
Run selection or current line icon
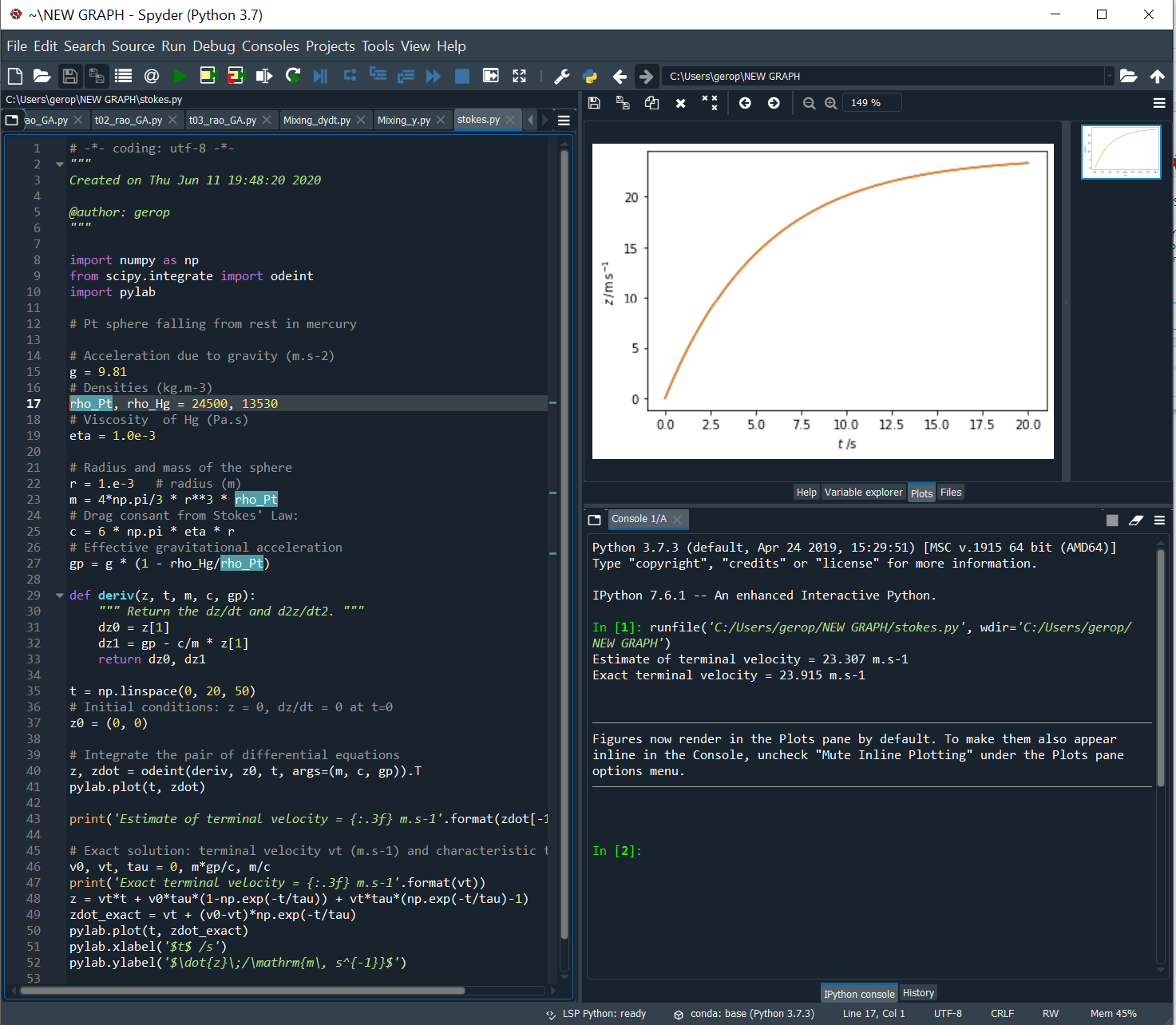point(263,76)
